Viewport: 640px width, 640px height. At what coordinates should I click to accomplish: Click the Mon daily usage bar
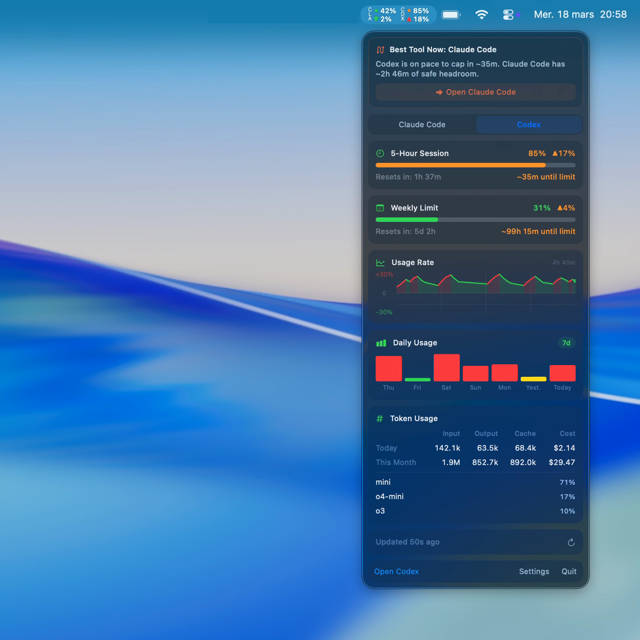click(504, 373)
